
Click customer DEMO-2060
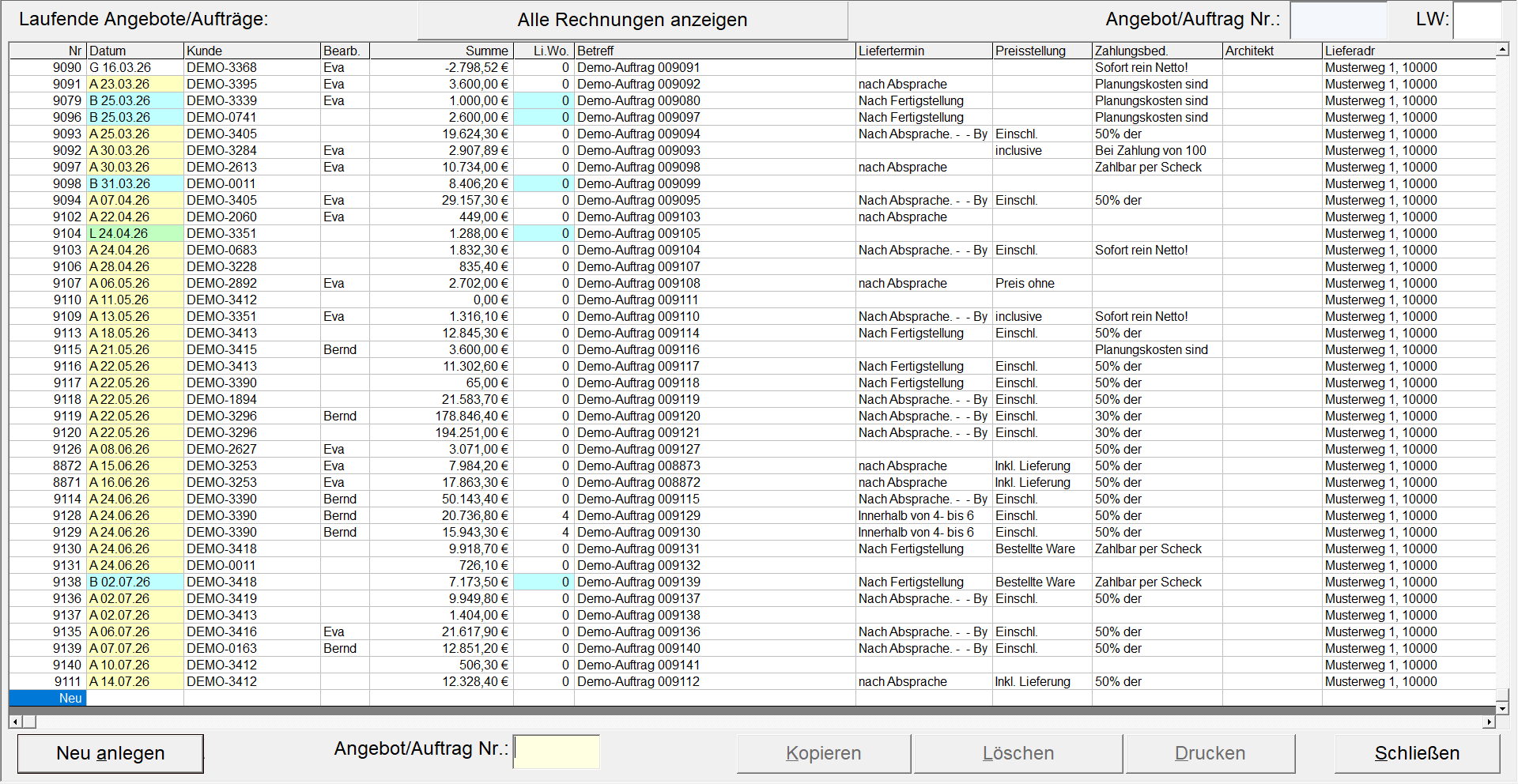pyautogui.click(x=252, y=217)
